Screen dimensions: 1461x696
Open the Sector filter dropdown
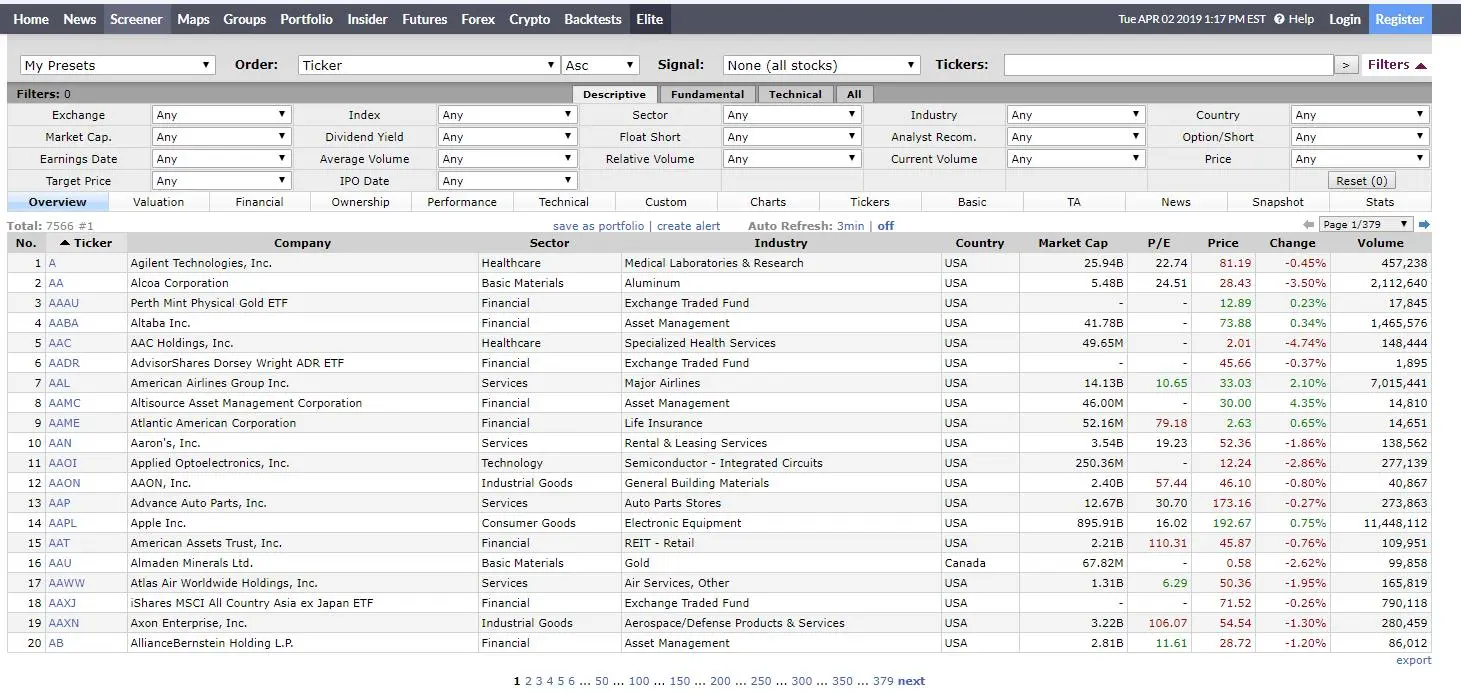tap(792, 115)
